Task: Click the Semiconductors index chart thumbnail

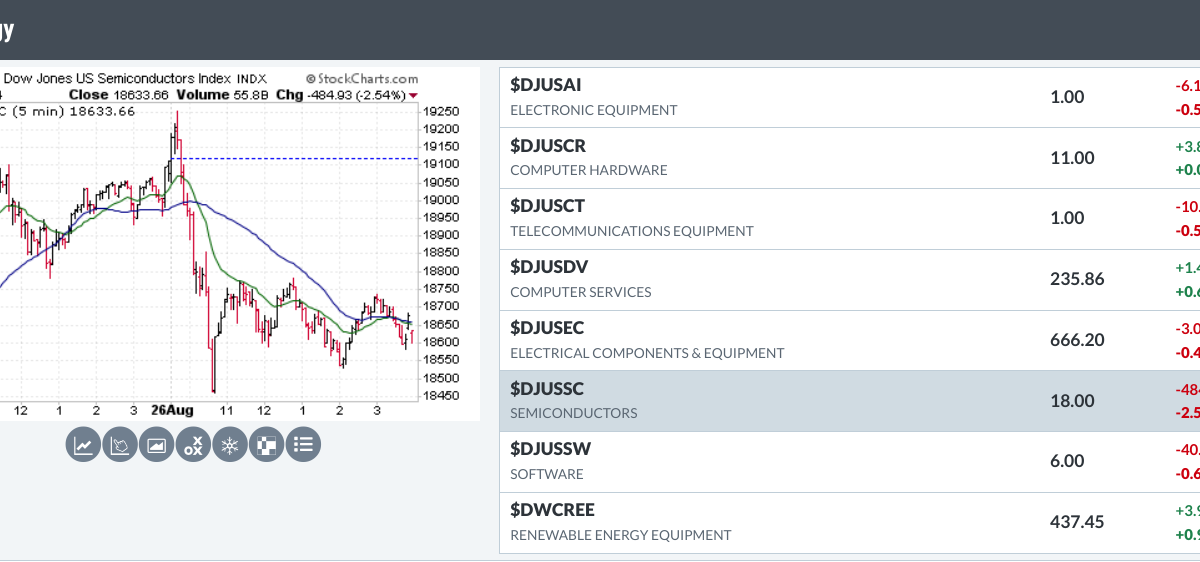Action: click(239, 244)
